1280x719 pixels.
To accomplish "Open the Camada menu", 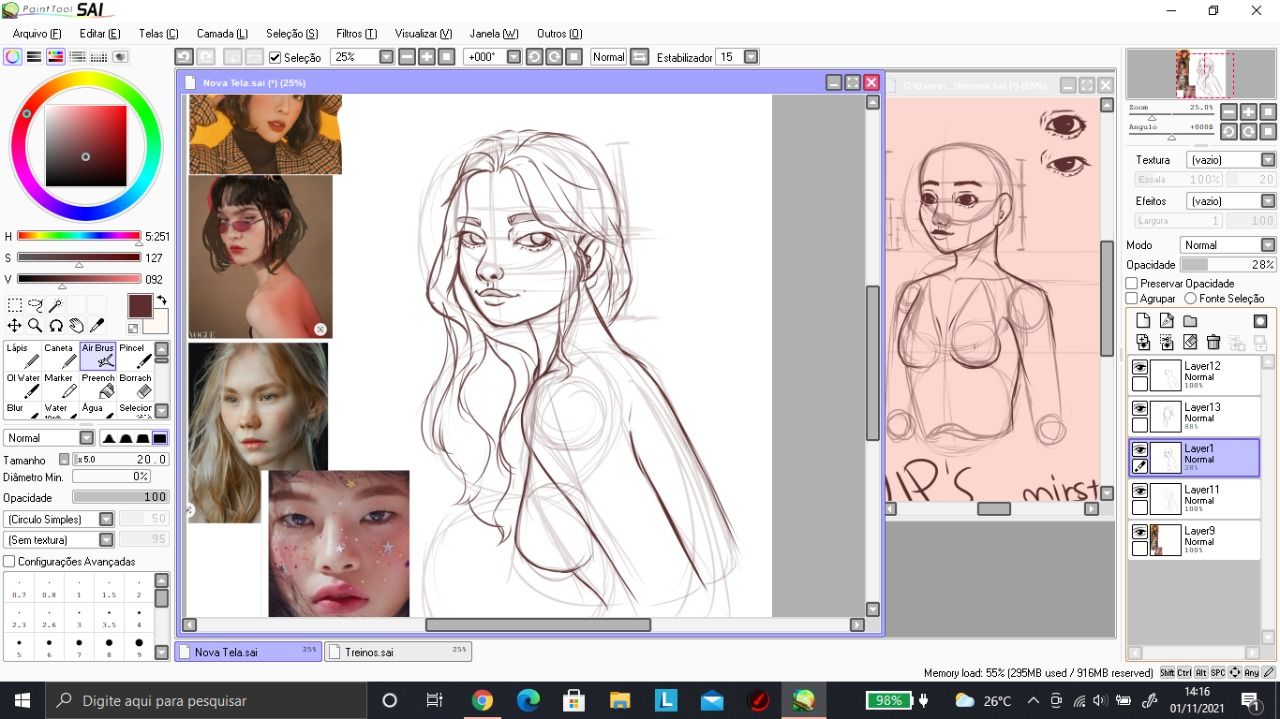I will 222,34.
